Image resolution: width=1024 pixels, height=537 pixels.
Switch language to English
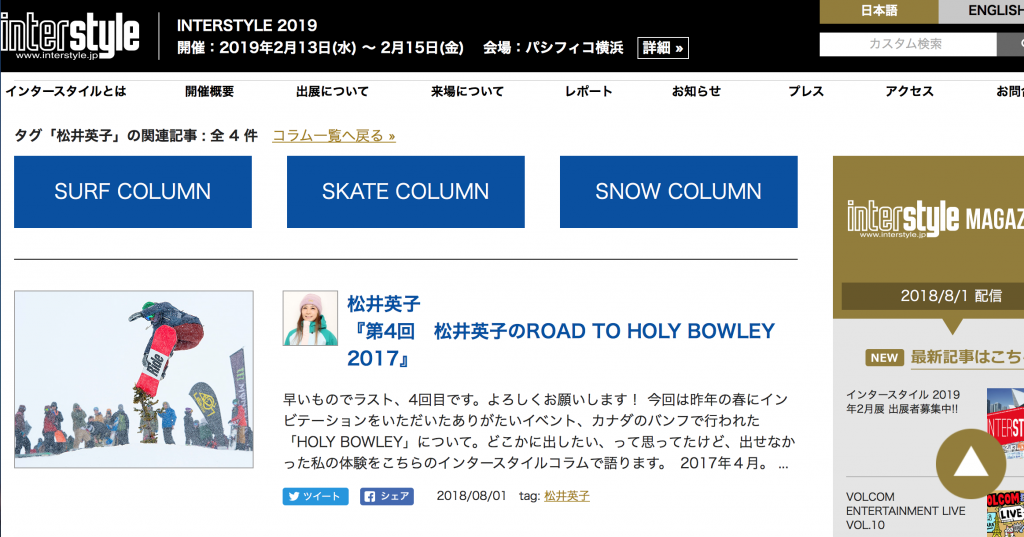click(990, 11)
